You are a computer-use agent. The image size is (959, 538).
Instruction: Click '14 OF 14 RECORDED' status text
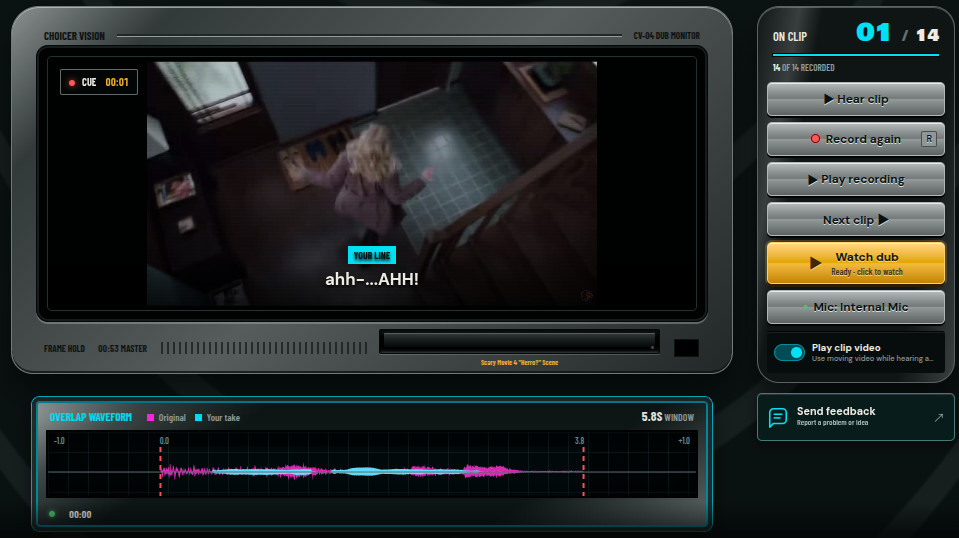[803, 68]
